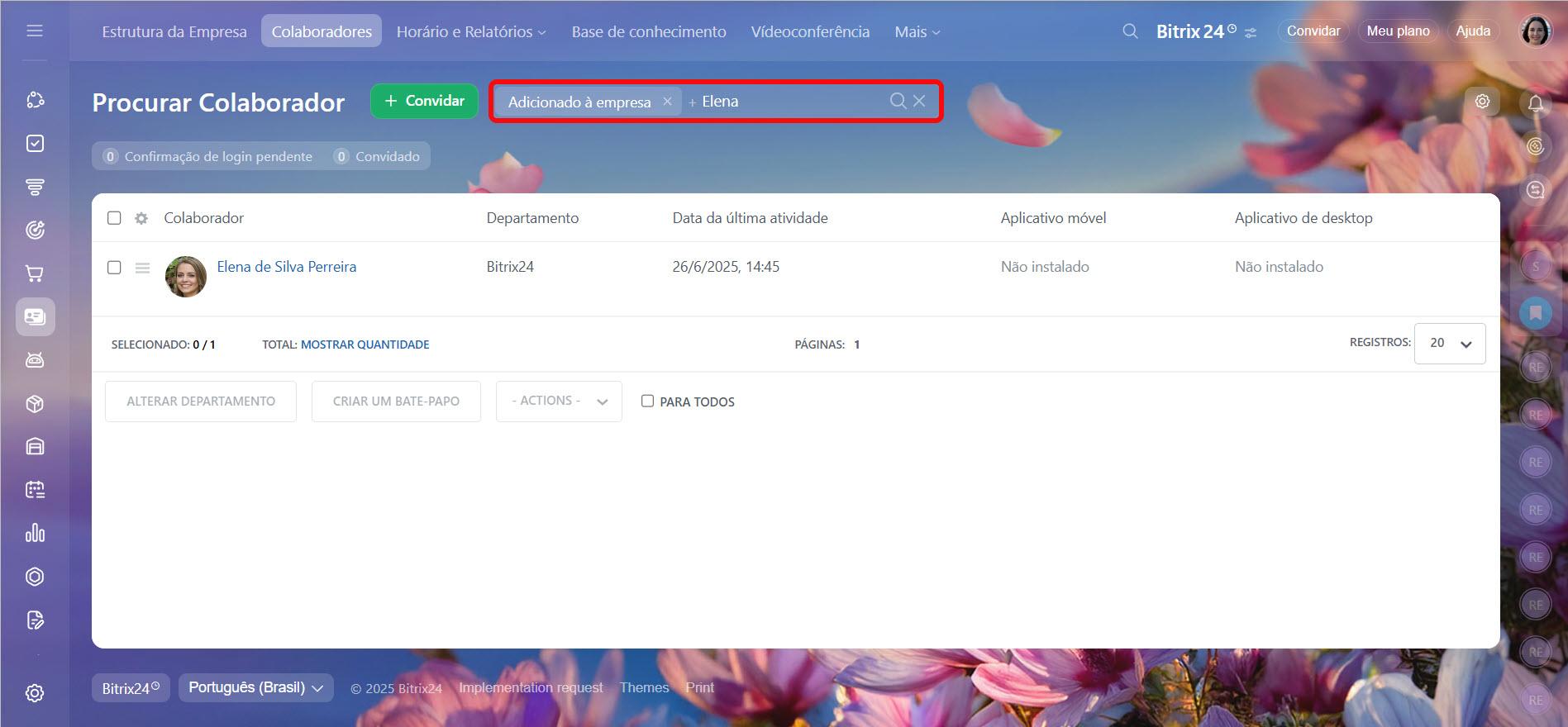Viewport: 1568px width, 727px height.
Task: Click CRIAR UM BATE-PAPO button
Action: coord(396,401)
